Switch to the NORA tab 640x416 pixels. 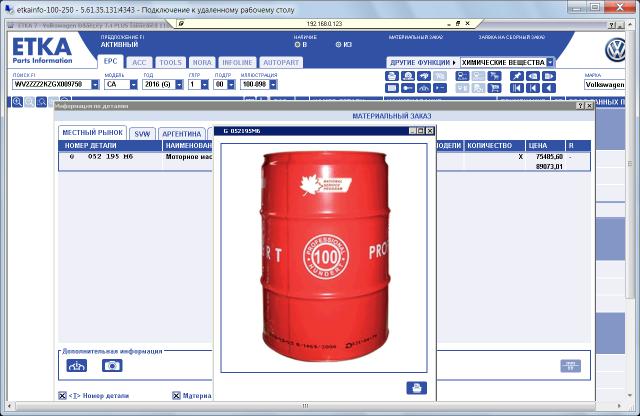202,62
